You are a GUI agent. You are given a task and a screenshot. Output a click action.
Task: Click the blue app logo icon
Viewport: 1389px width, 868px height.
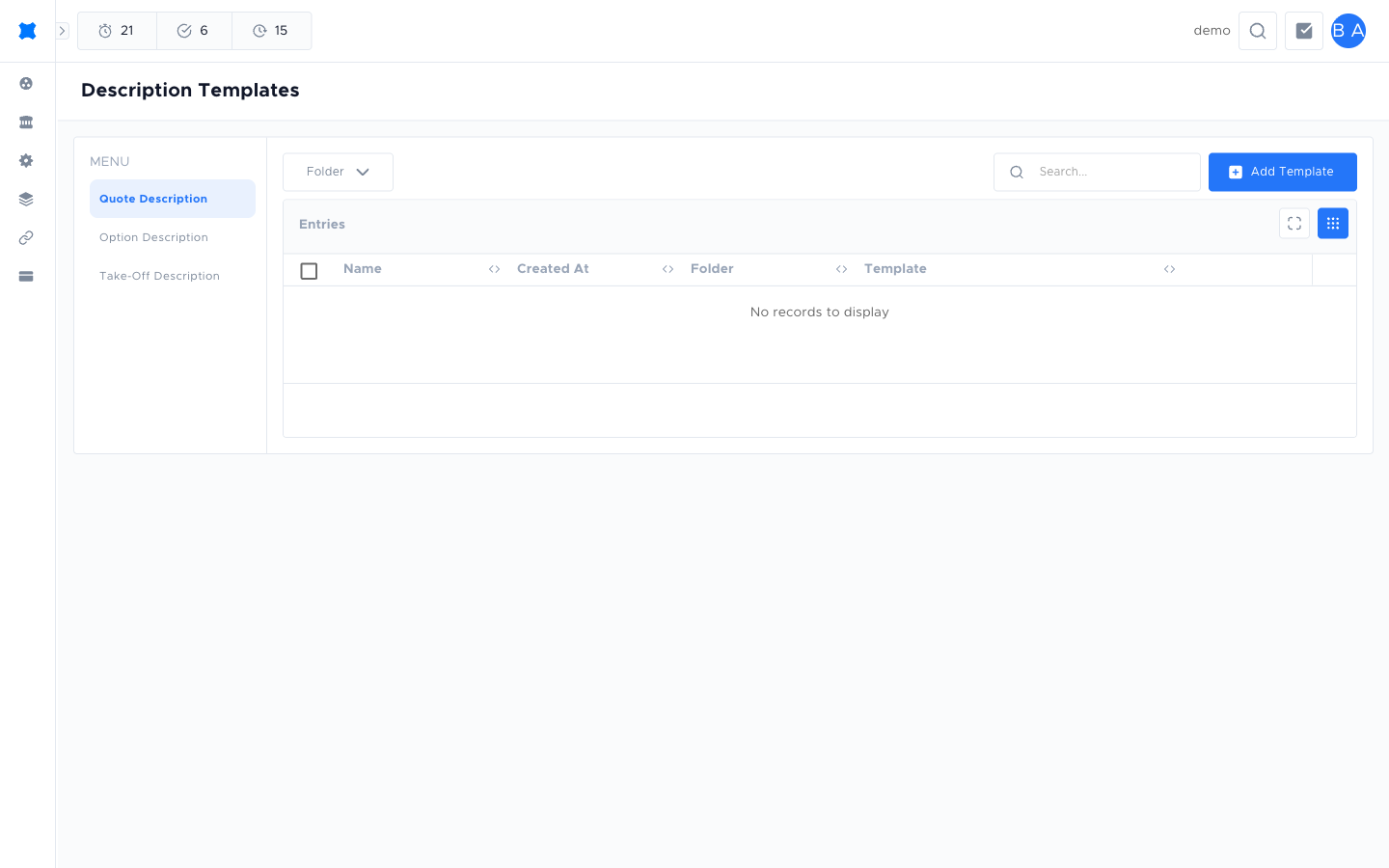tap(27, 31)
